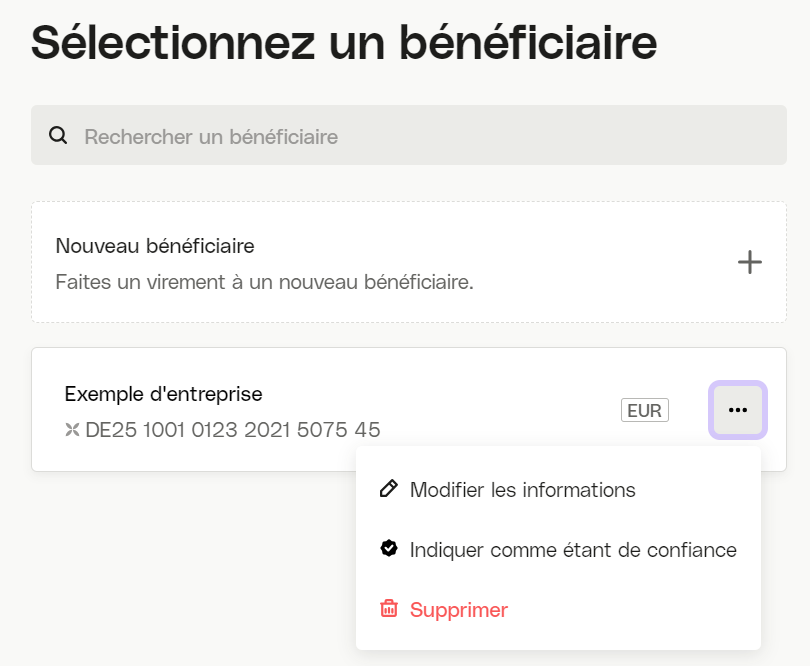
Task: Collapse the three-dots options menu button
Action: [738, 410]
